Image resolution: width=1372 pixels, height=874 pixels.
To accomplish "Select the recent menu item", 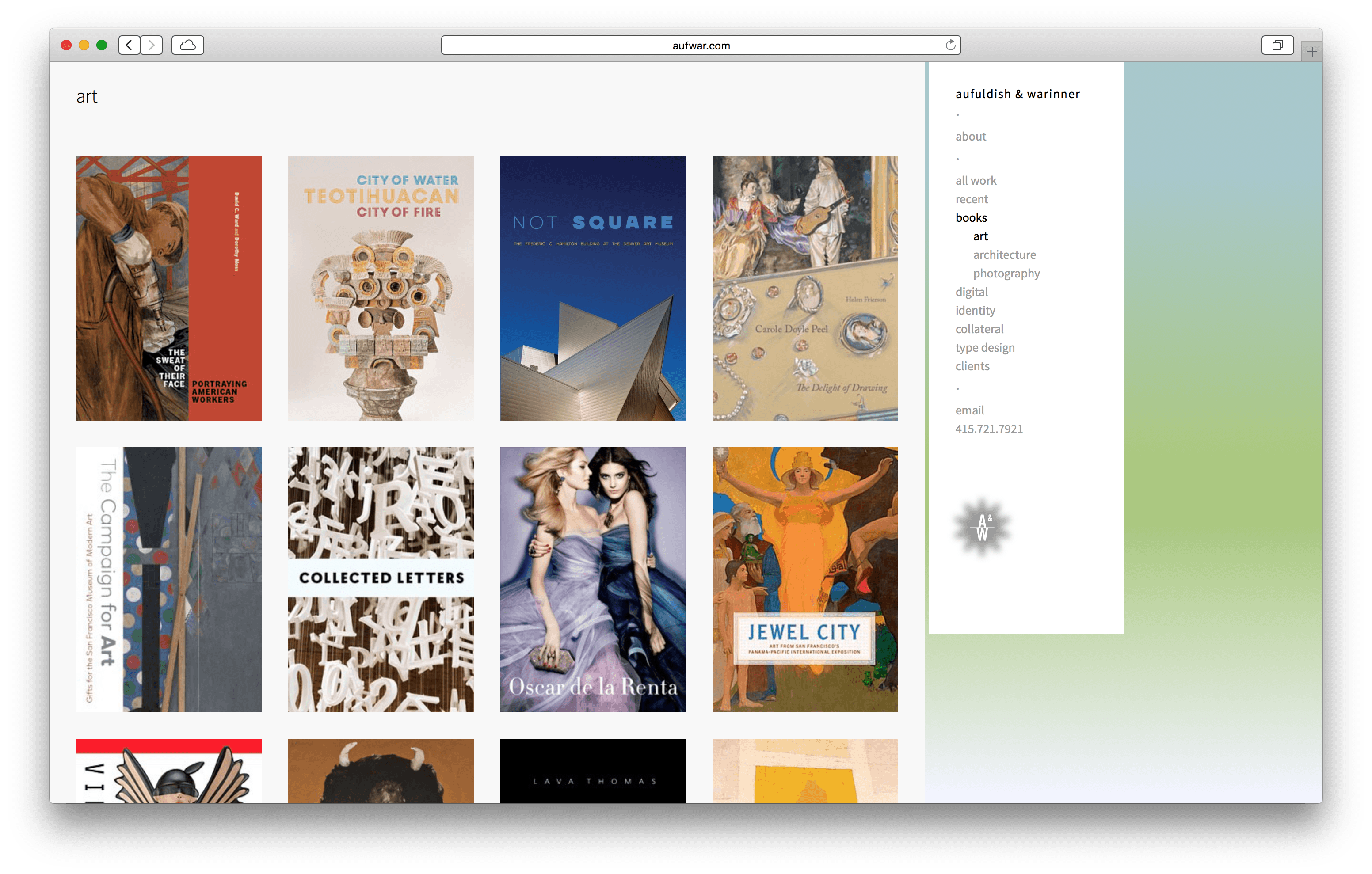I will [972, 199].
